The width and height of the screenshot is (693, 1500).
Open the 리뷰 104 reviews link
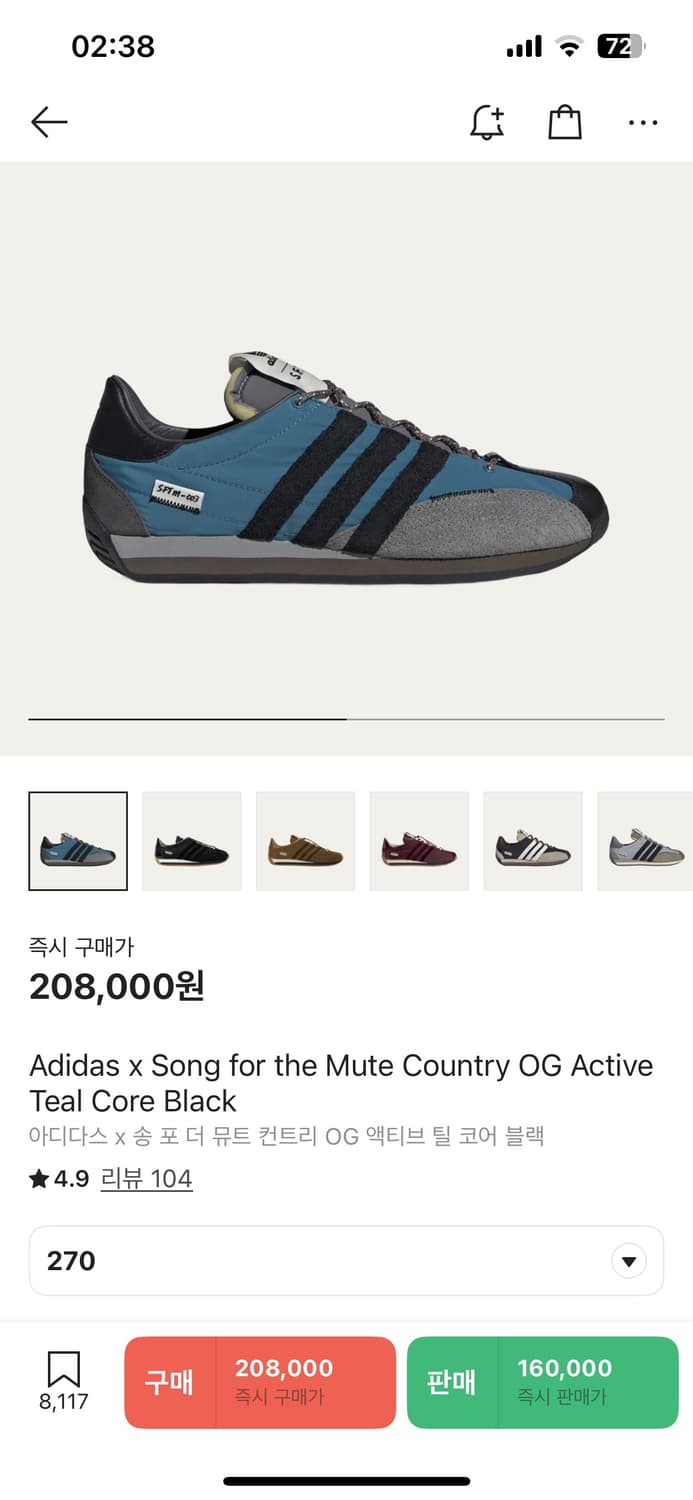pyautogui.click(x=146, y=1179)
